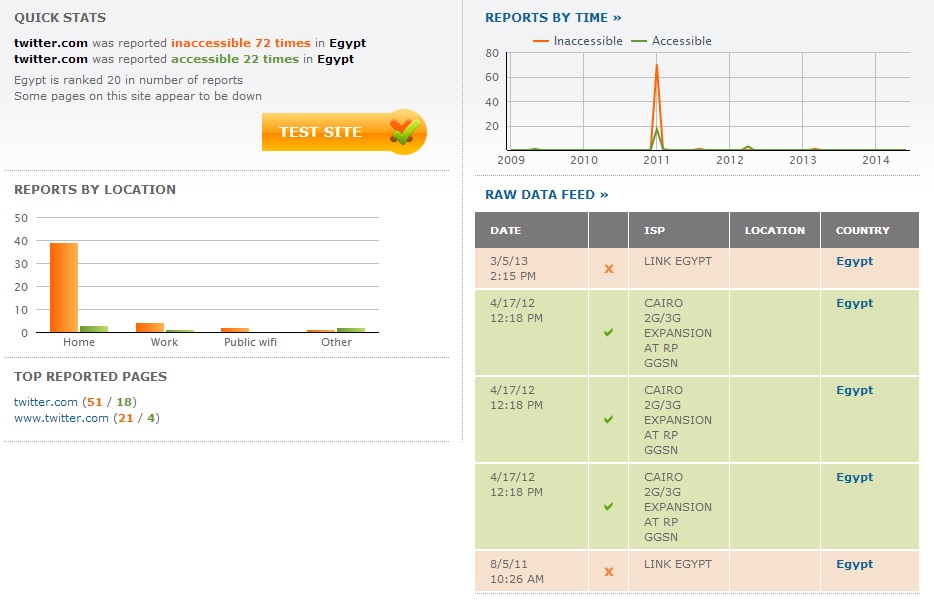This screenshot has width=934, height=600.
Task: Click the DATE column header
Action: point(506,230)
